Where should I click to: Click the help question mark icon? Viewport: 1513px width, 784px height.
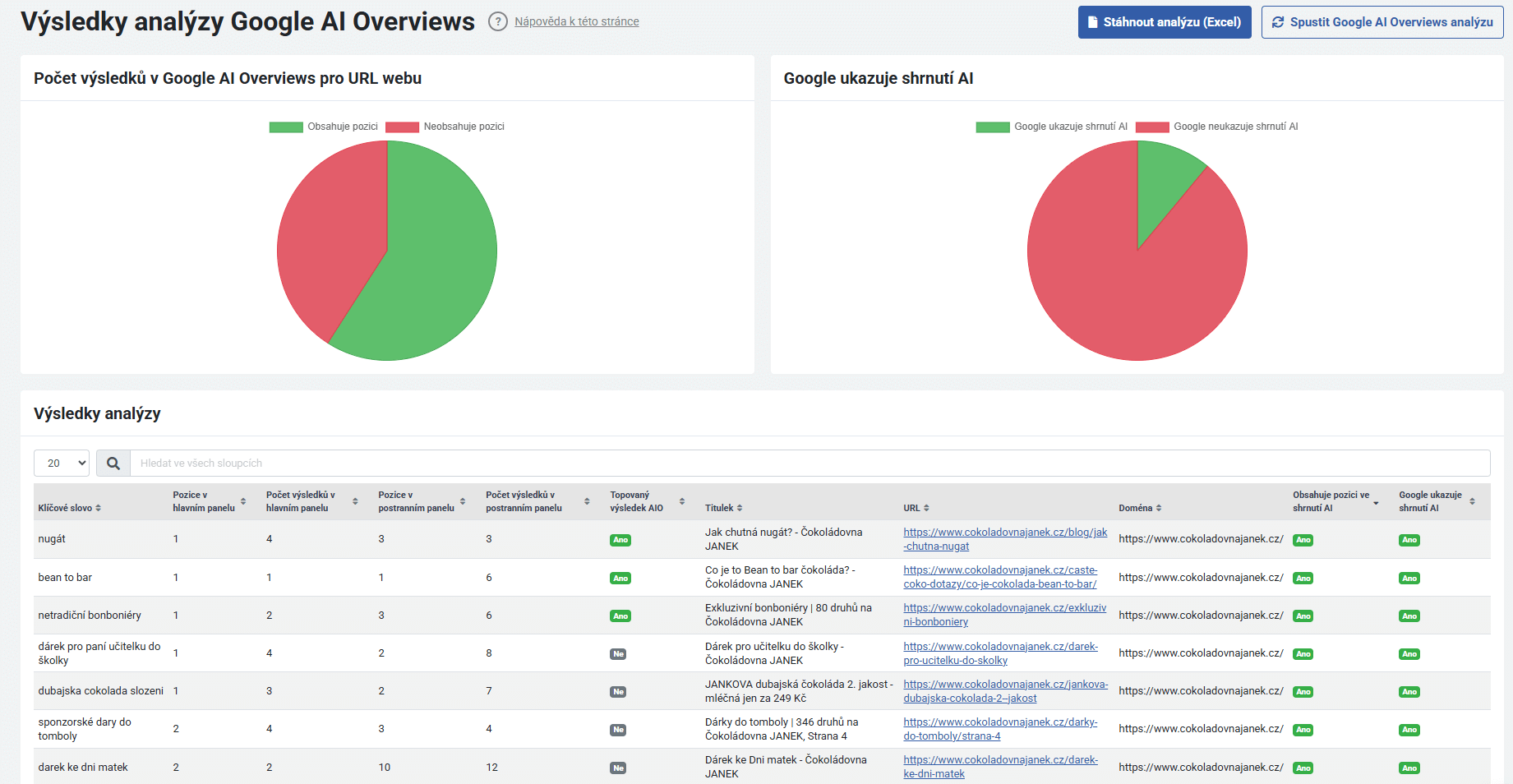pyautogui.click(x=497, y=22)
